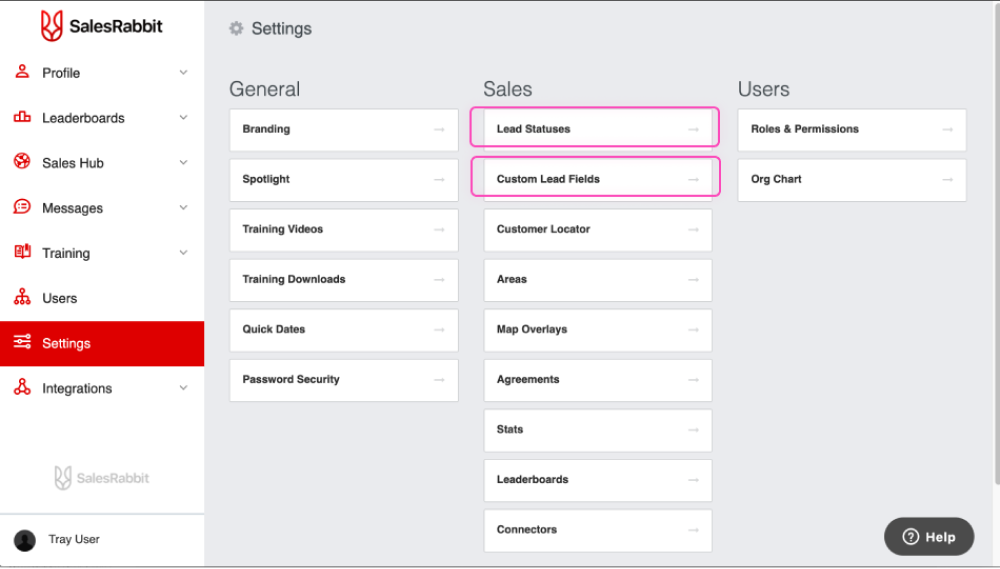Screen dimensions: 1000x569
Task: Click the Help button
Action: (929, 537)
